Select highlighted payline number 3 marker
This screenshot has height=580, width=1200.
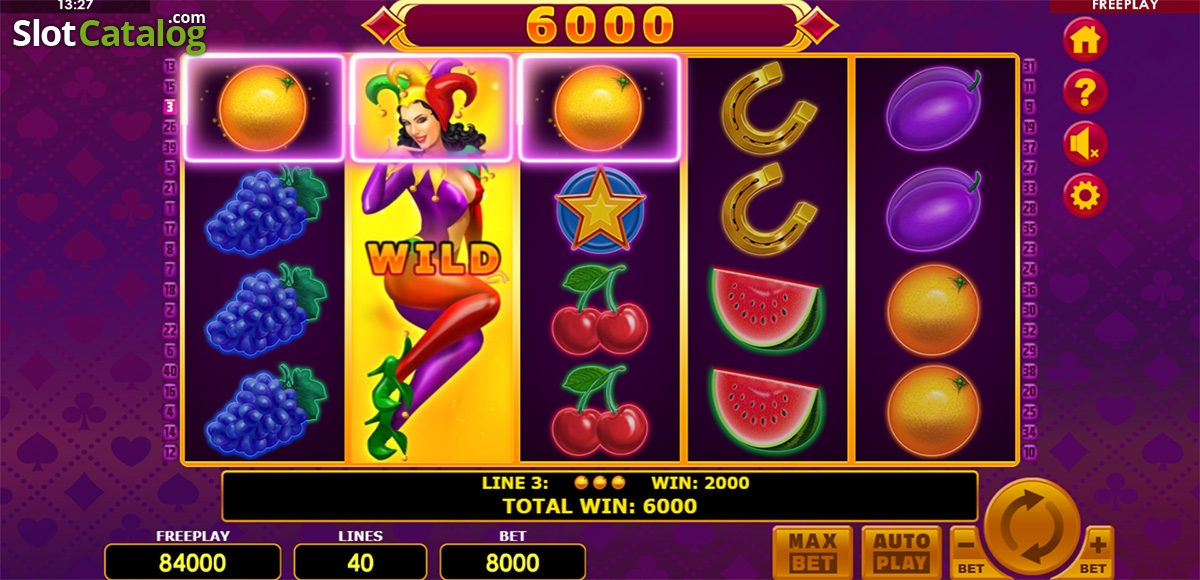(x=170, y=105)
